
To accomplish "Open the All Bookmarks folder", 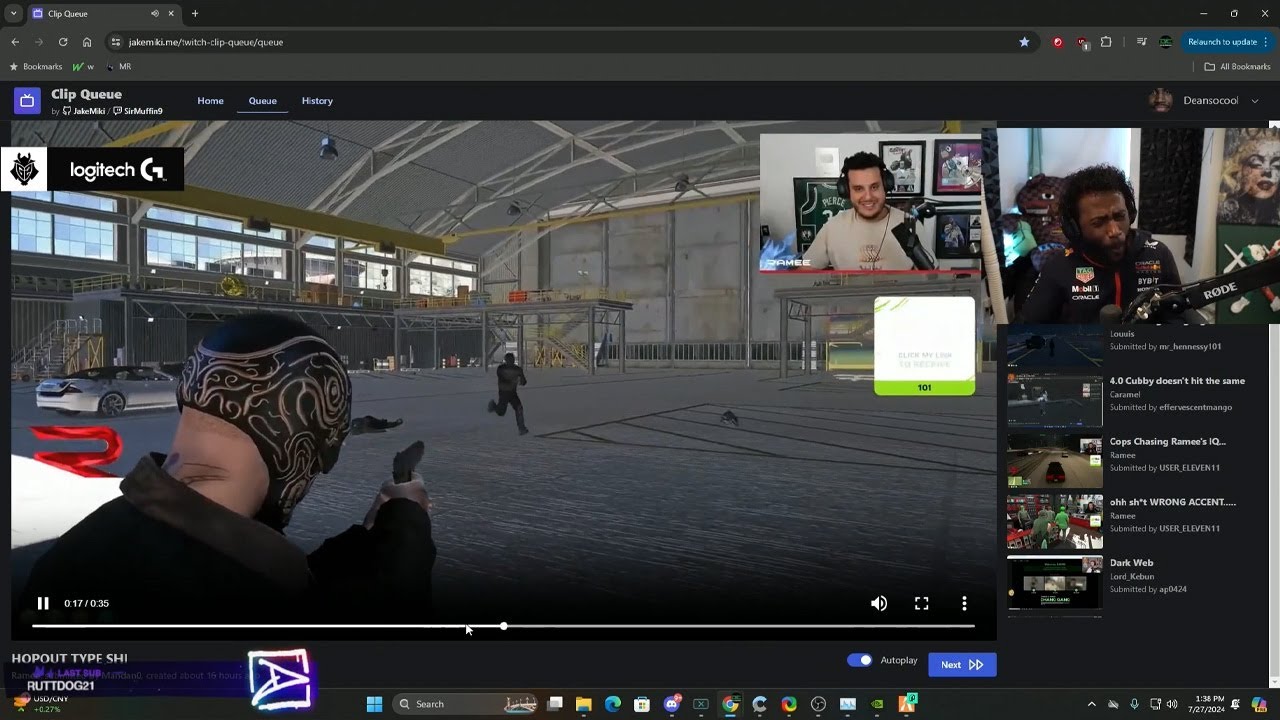I will [1237, 67].
